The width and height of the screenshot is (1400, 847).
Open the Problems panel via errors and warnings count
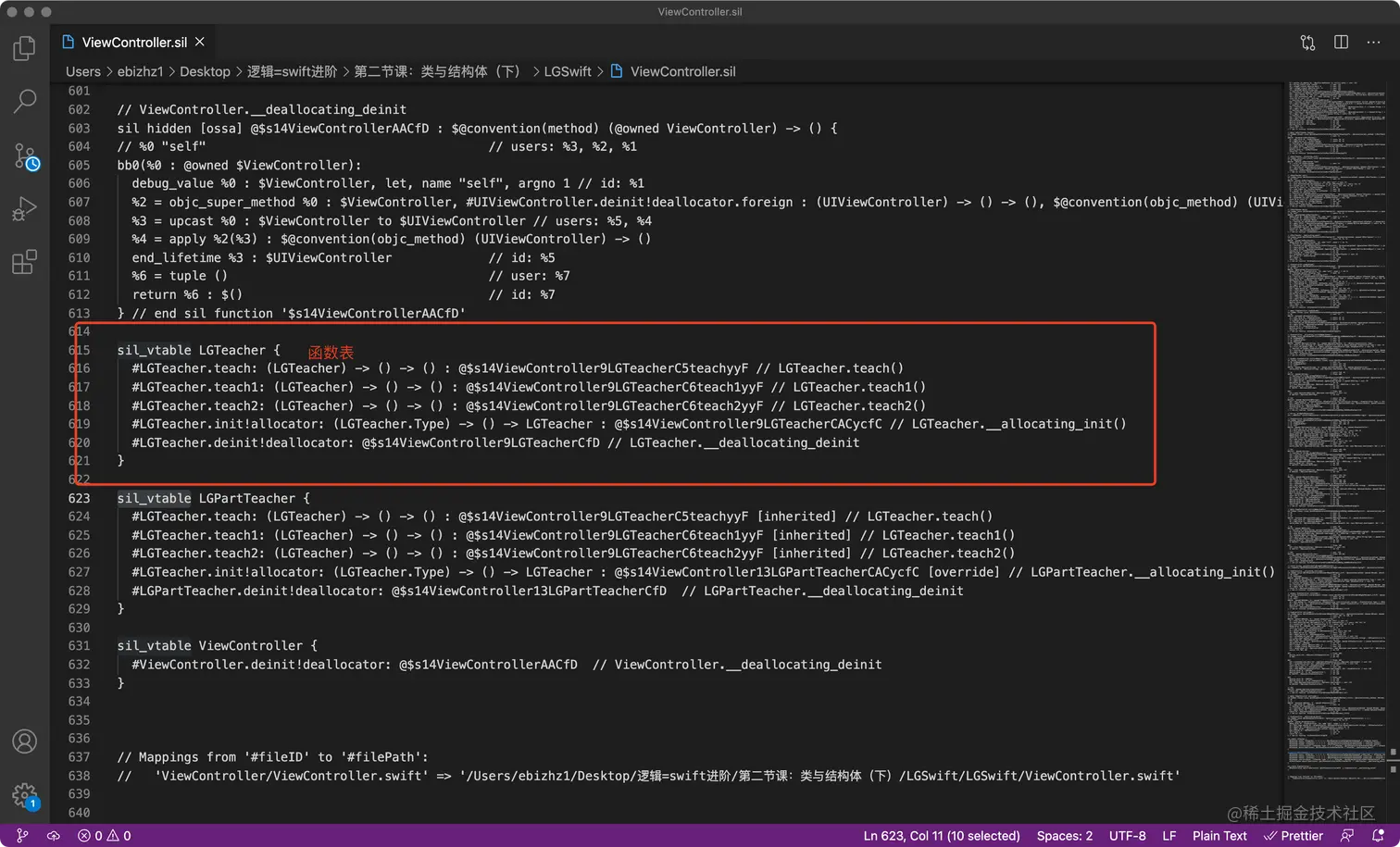(x=105, y=836)
